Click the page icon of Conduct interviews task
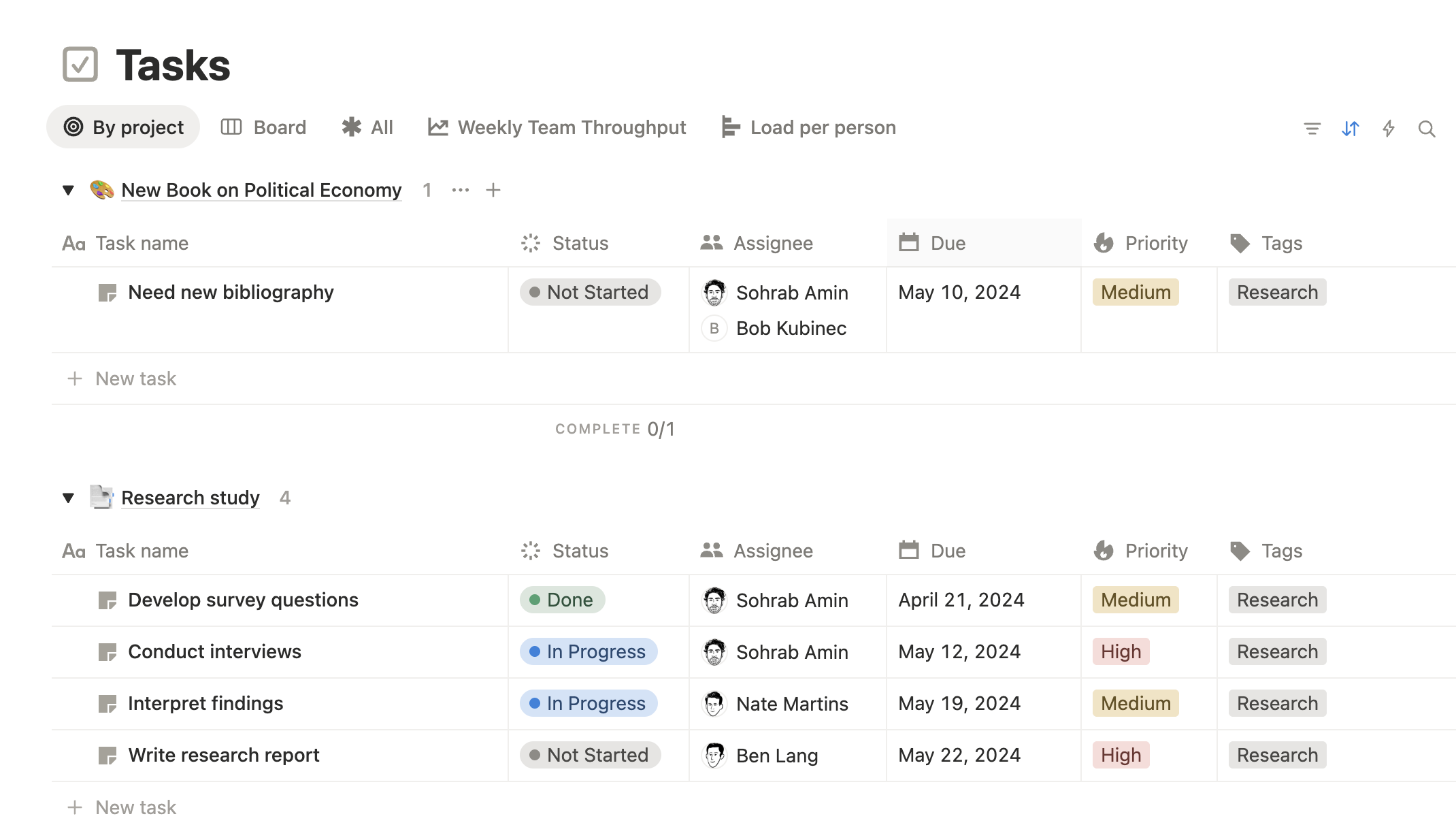 tap(107, 652)
